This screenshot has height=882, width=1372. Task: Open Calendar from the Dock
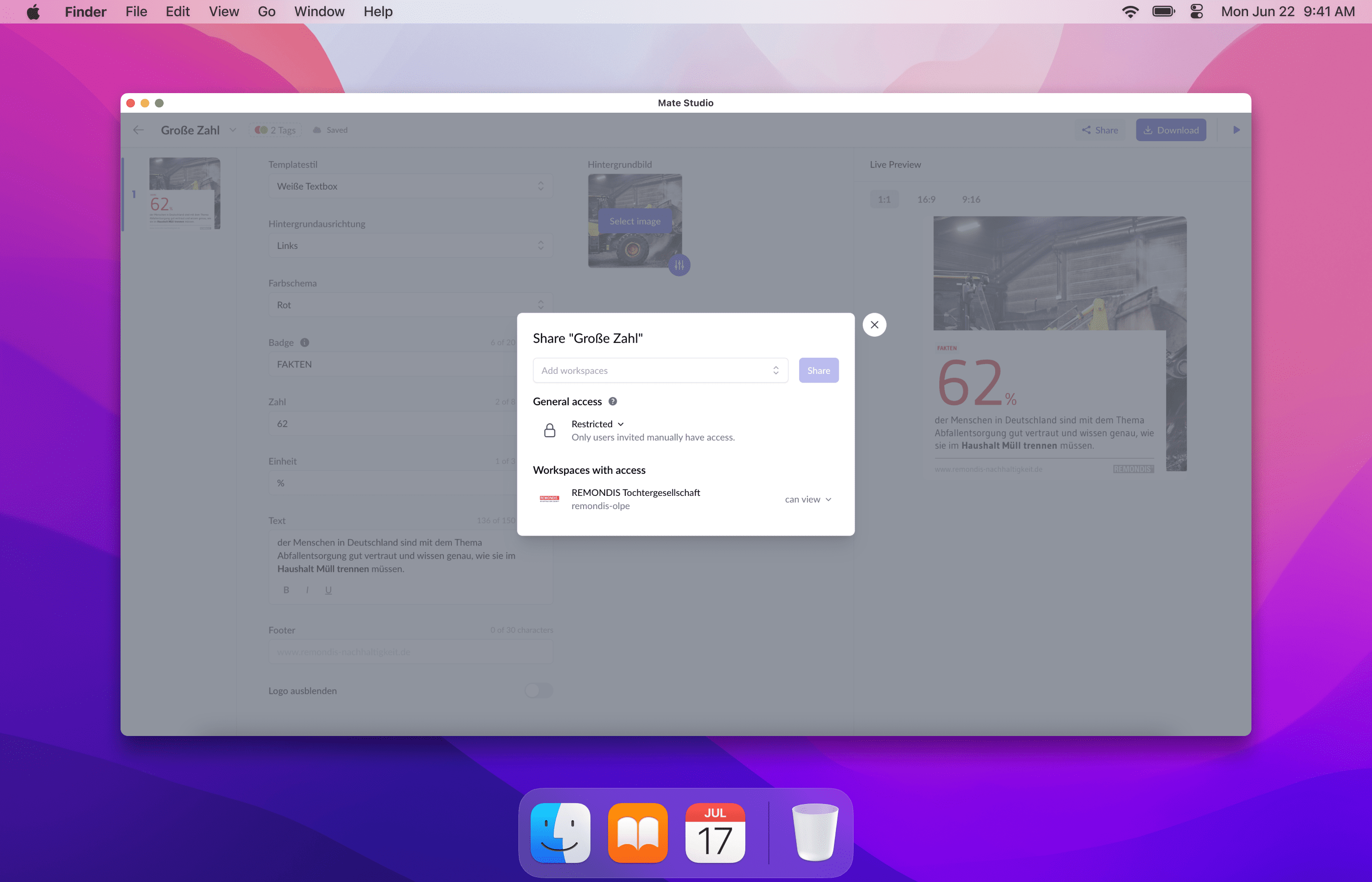tap(715, 833)
